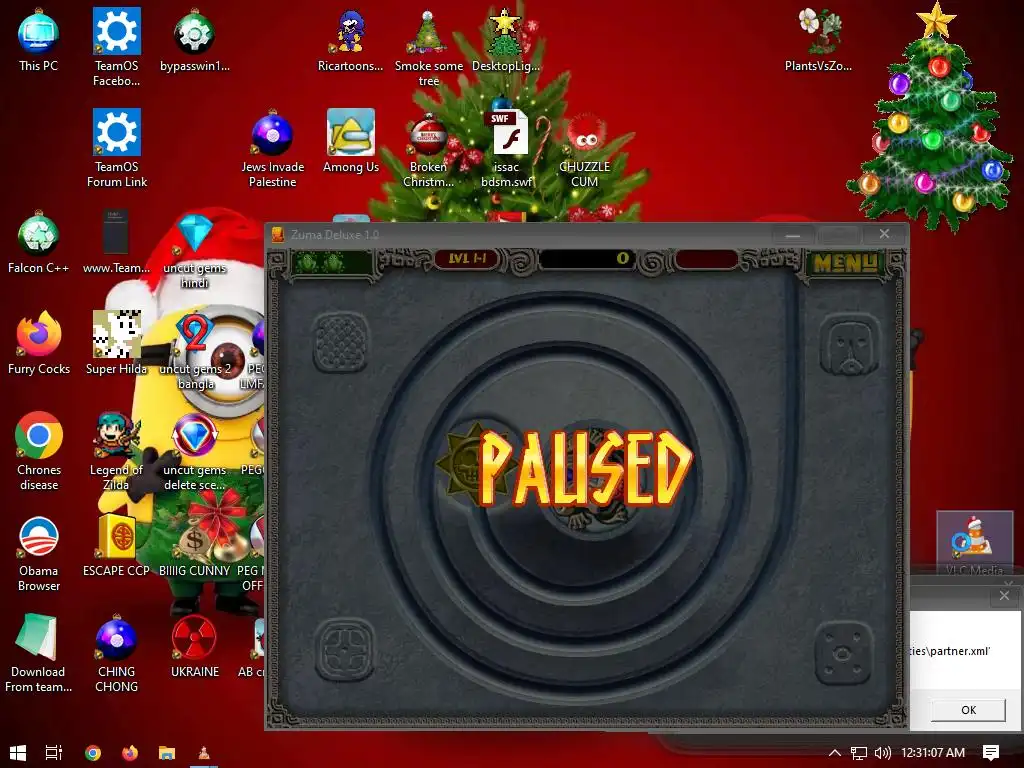Image resolution: width=1024 pixels, height=768 pixels.
Task: Close the partner.xml error dialog
Action: coord(1004,595)
